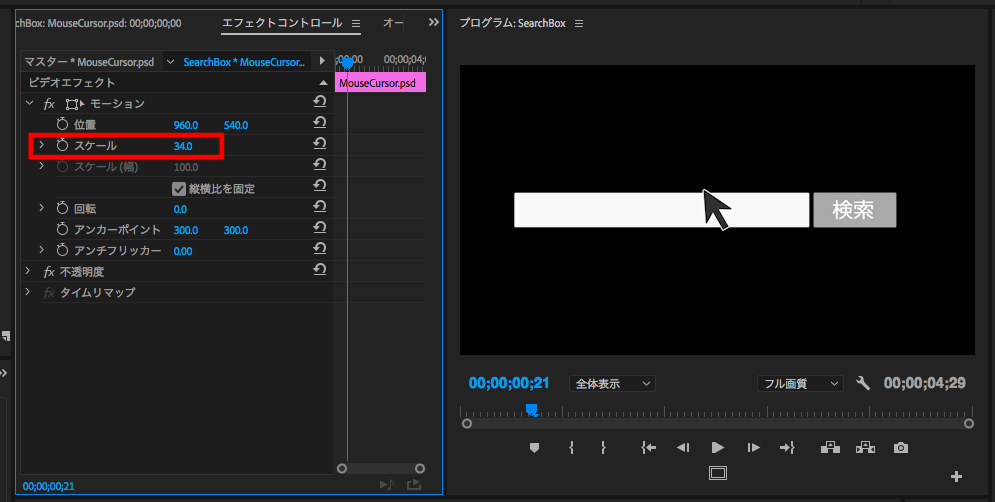Open the 全体表示 zoom level dropdown
995x502 pixels.
[x=612, y=383]
